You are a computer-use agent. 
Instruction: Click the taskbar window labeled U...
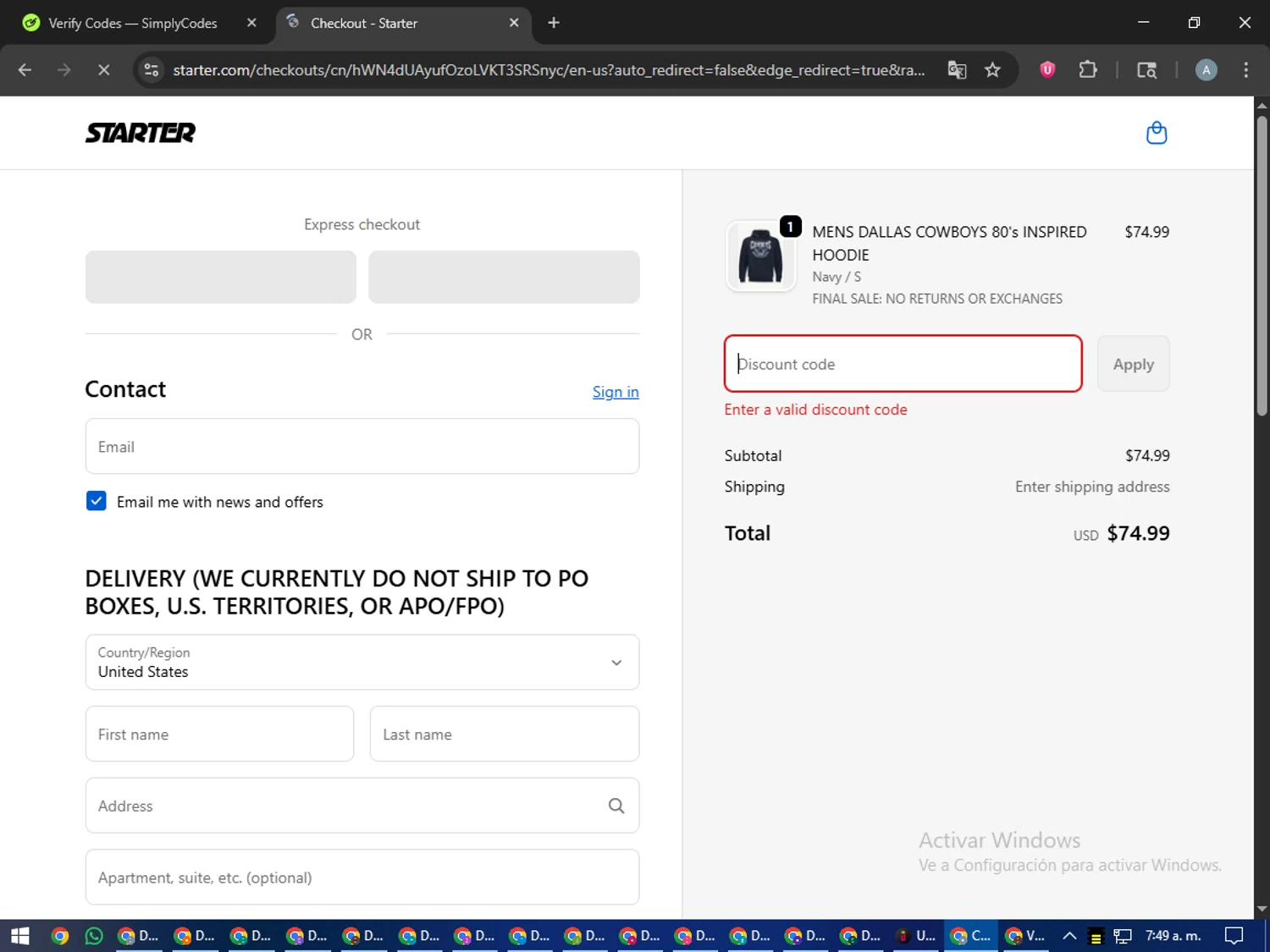point(917,936)
